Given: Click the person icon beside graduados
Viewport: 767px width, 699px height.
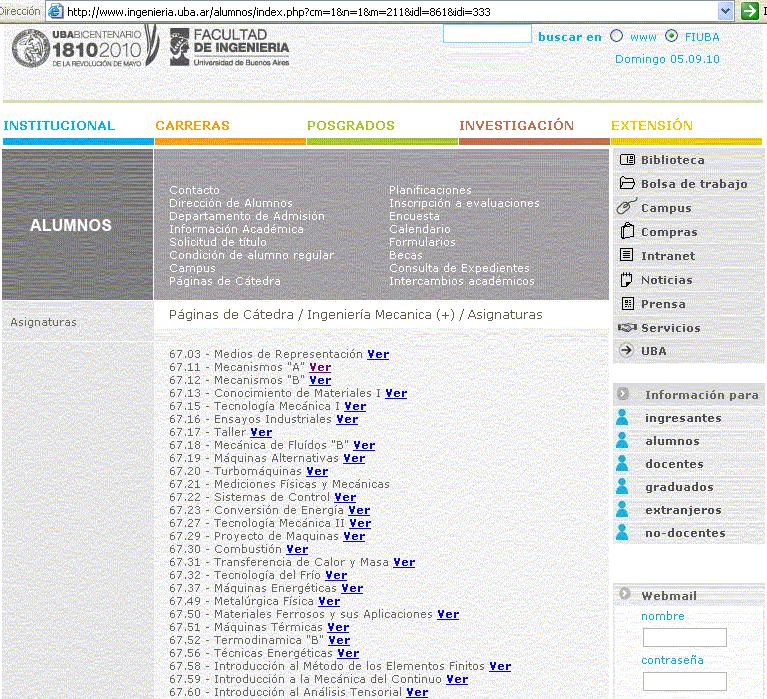Looking at the screenshot, I should (x=622, y=486).
